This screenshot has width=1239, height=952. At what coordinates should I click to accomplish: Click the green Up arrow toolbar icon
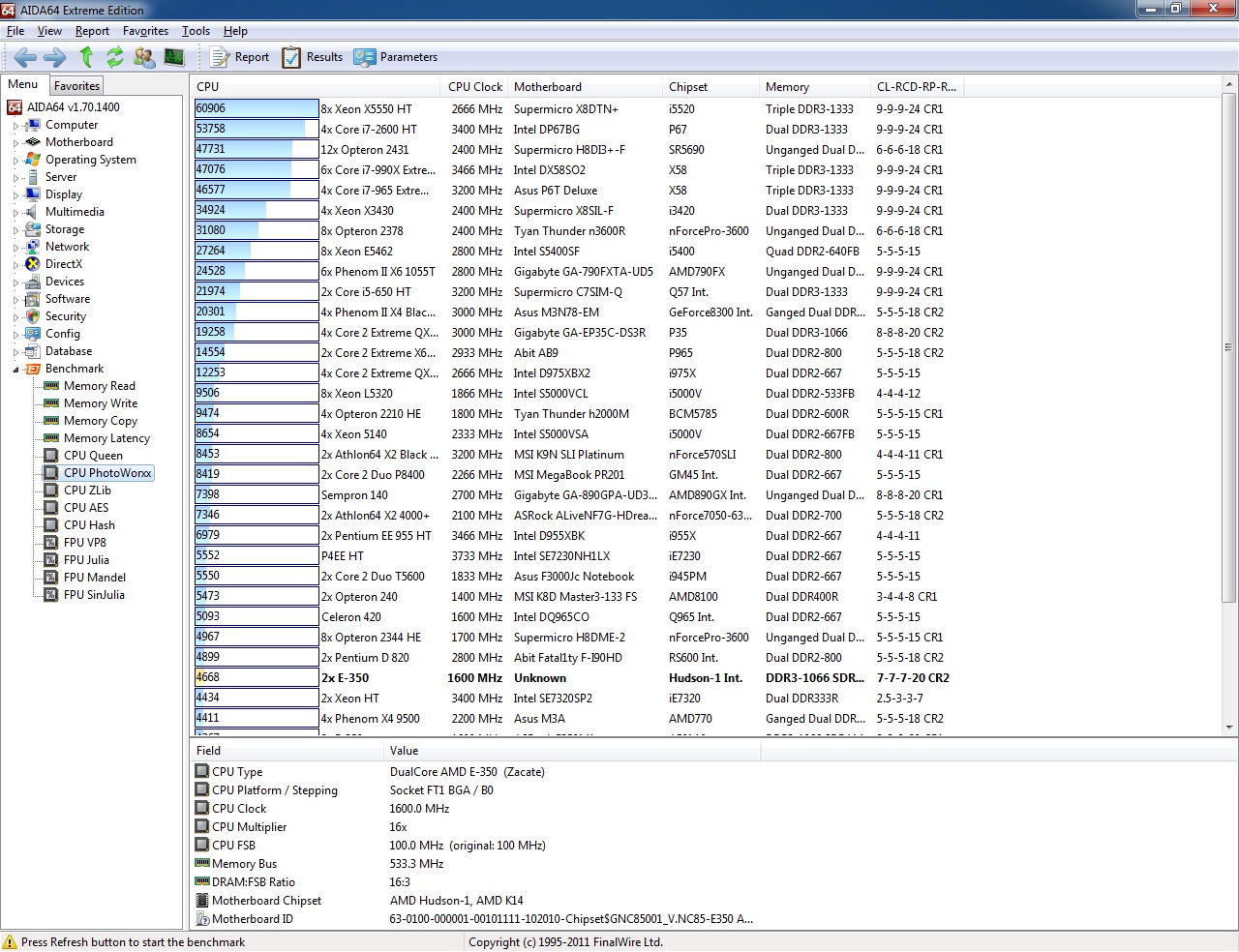pyautogui.click(x=85, y=57)
